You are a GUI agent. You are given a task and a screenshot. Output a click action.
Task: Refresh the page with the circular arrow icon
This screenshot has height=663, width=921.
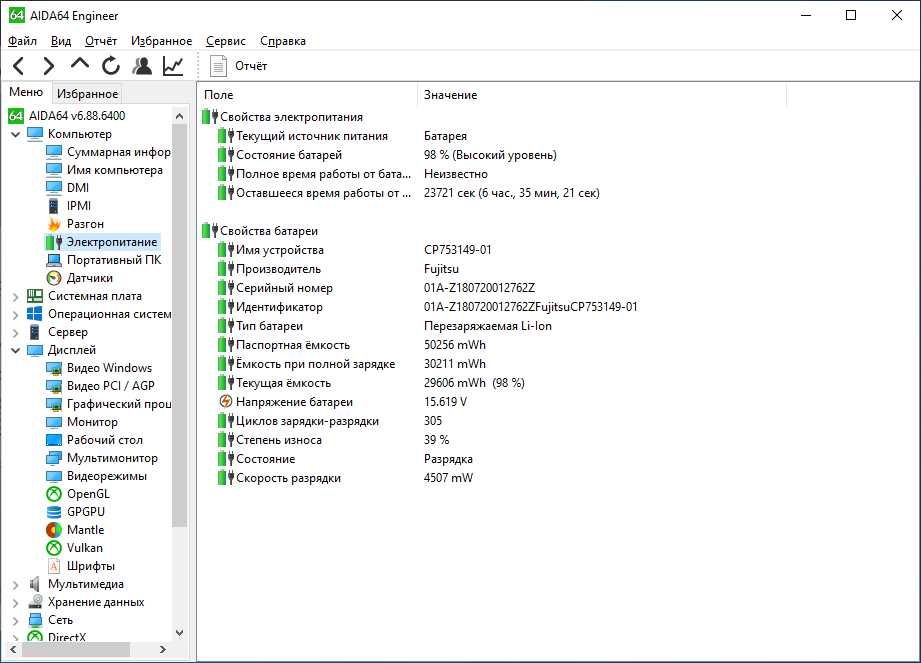[110, 66]
